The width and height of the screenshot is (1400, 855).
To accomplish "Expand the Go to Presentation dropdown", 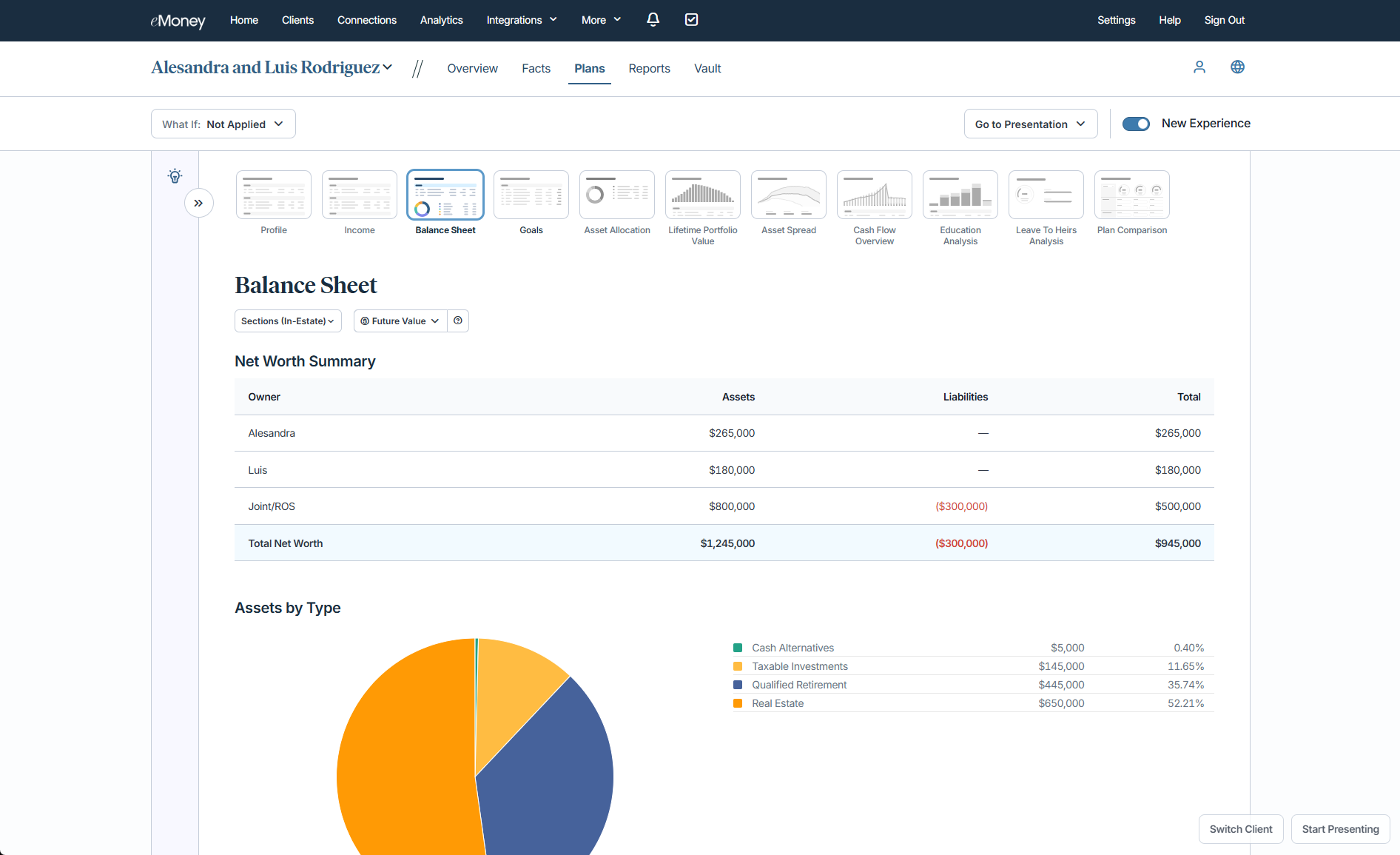I will coord(1030,124).
